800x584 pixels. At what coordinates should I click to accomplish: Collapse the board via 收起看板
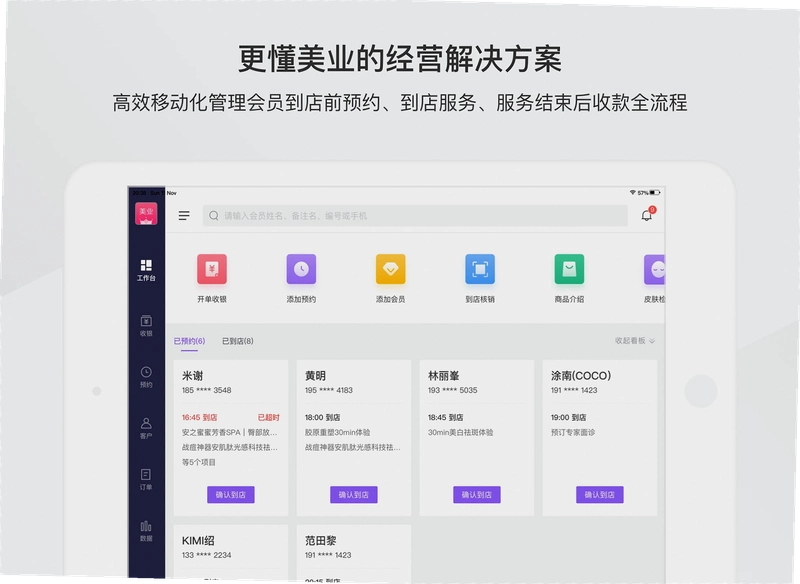tap(635, 341)
